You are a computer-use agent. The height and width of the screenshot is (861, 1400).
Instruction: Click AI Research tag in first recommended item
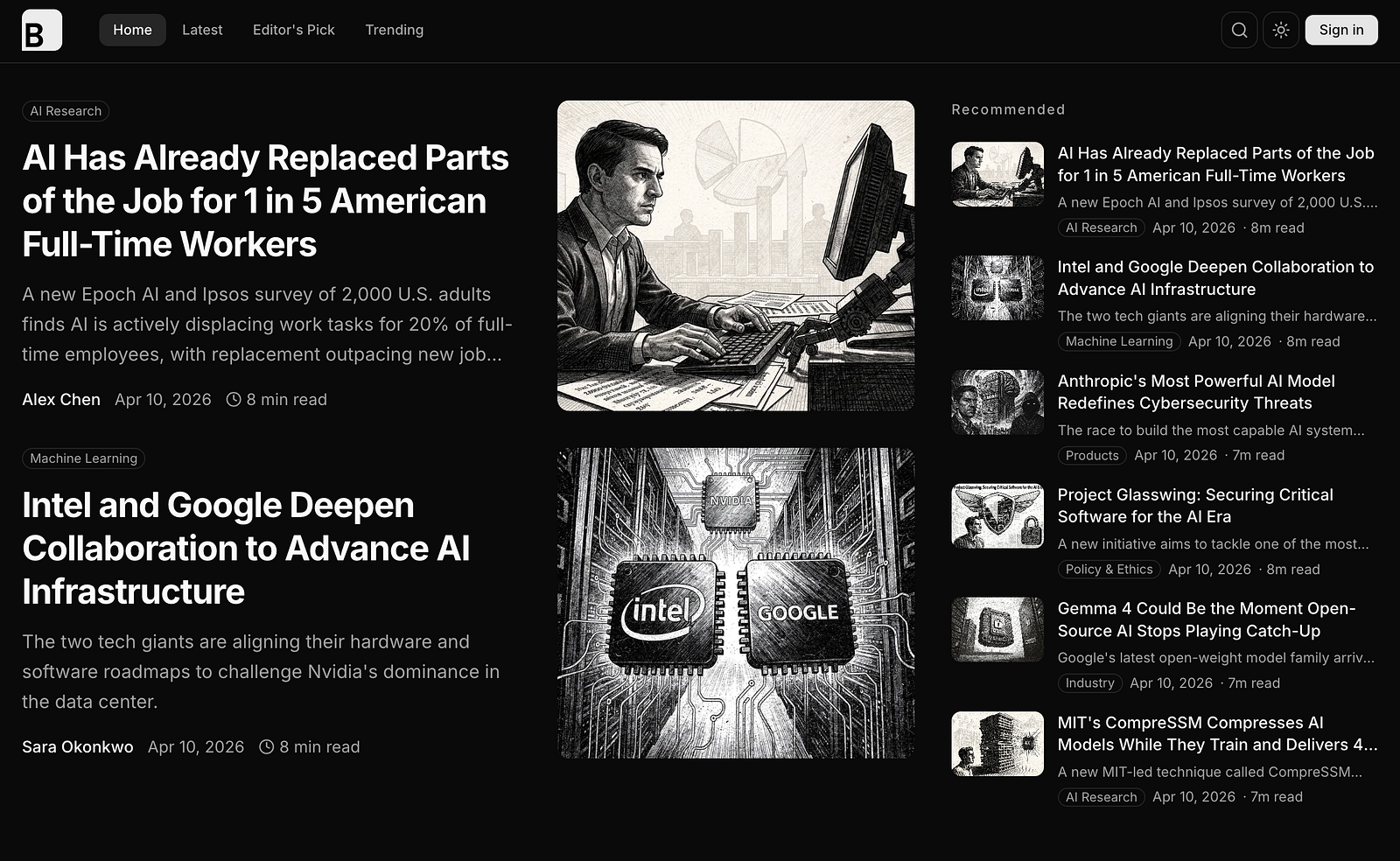coord(1101,227)
